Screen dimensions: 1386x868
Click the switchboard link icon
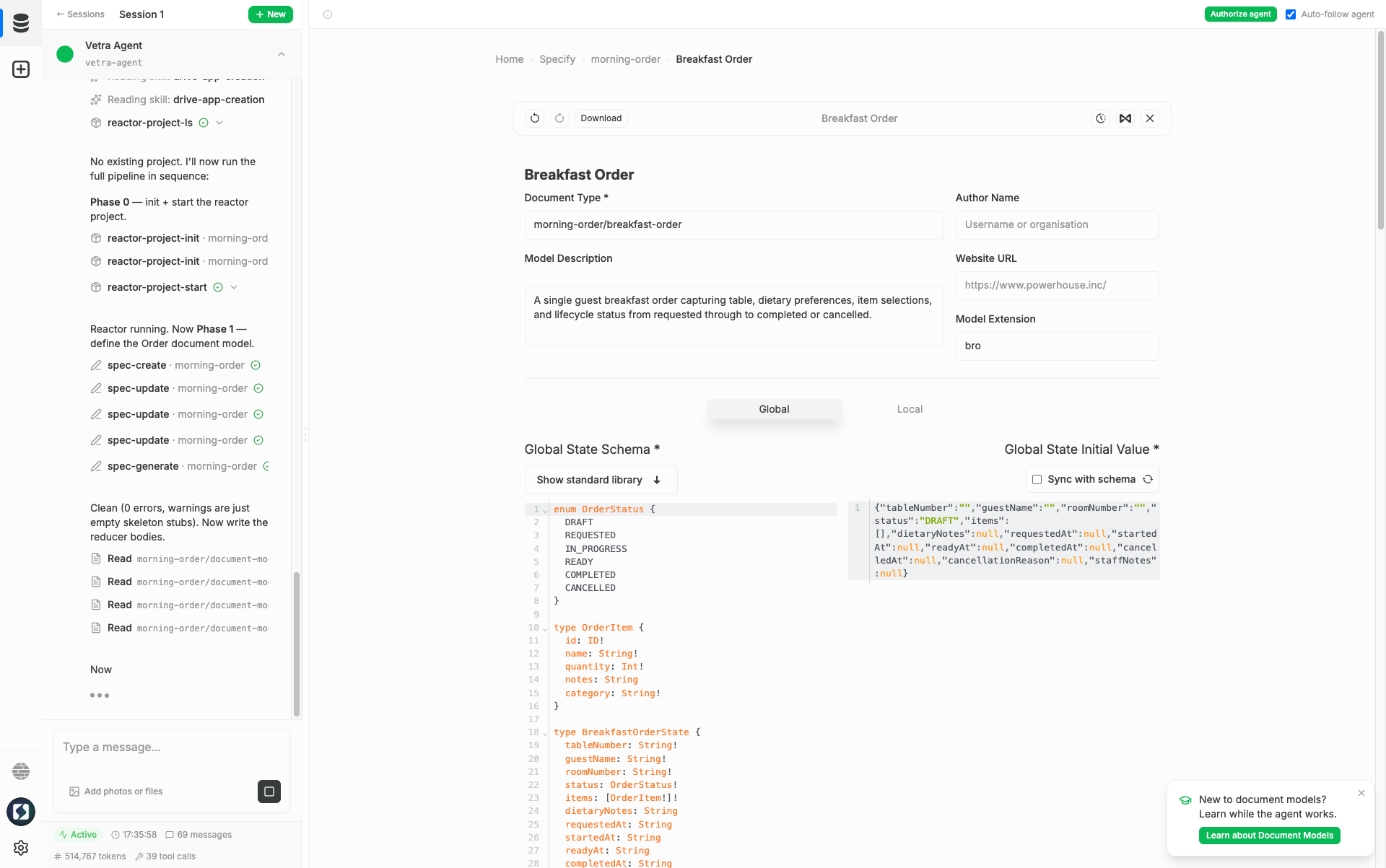[1125, 118]
